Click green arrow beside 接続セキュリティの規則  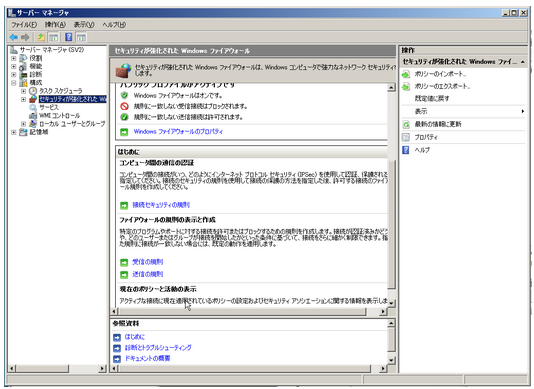click(124, 205)
